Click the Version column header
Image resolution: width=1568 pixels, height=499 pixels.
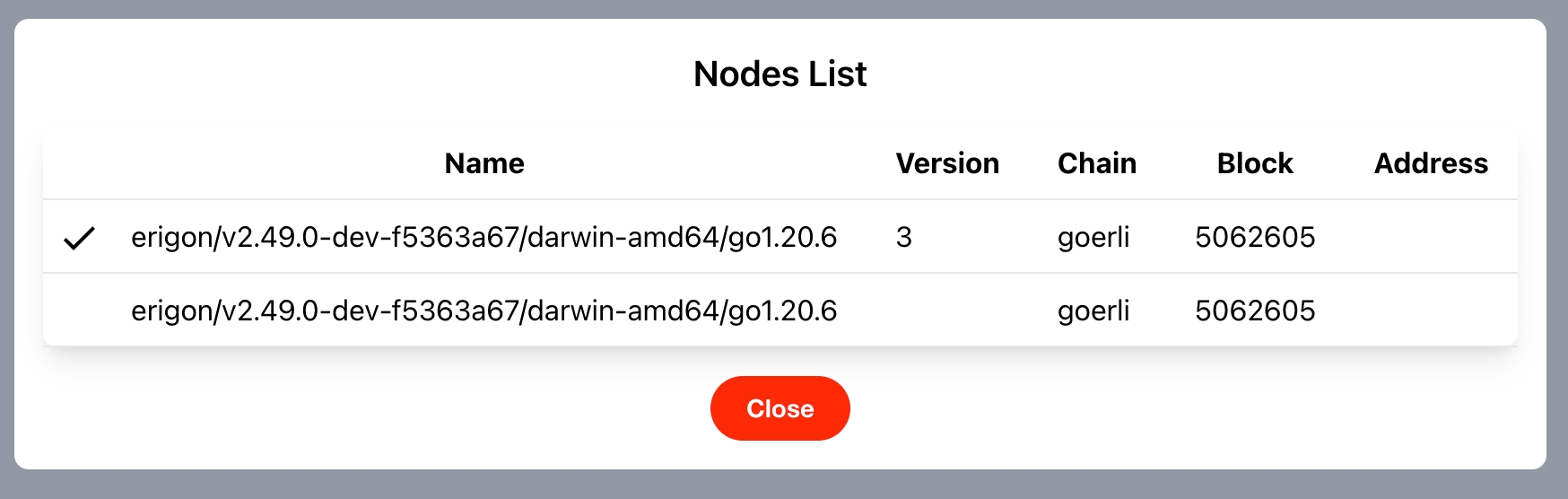click(x=947, y=163)
